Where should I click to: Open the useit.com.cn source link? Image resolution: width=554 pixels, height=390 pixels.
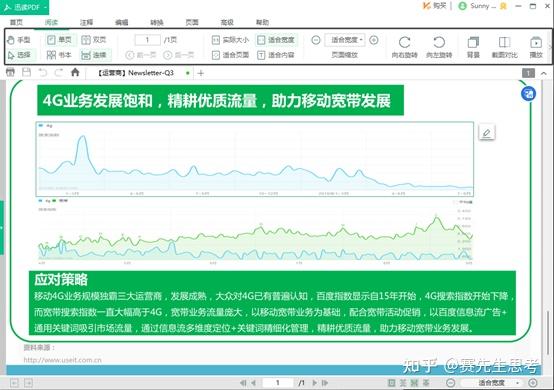point(63,360)
